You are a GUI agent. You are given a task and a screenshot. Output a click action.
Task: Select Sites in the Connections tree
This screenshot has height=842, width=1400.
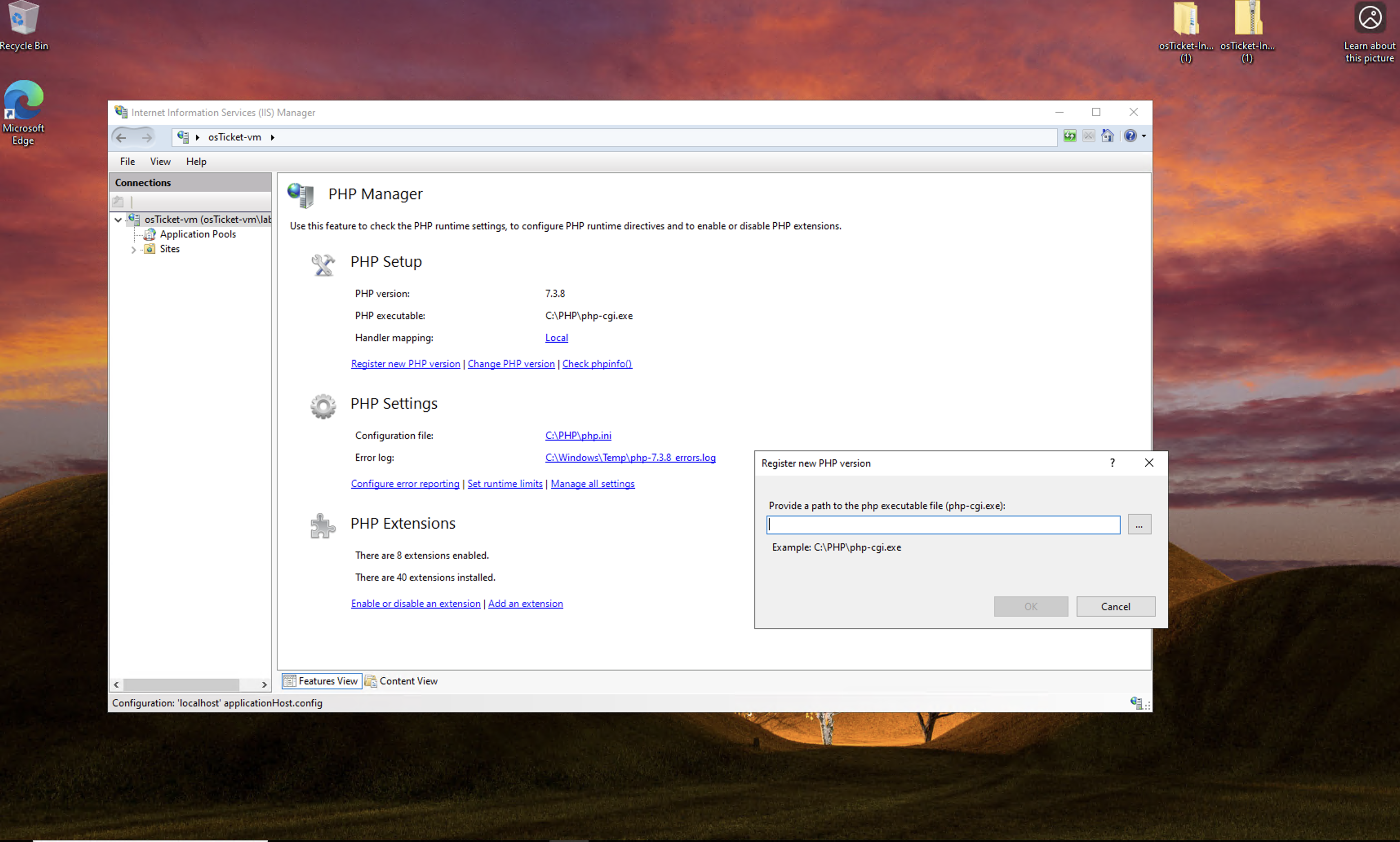(169, 248)
